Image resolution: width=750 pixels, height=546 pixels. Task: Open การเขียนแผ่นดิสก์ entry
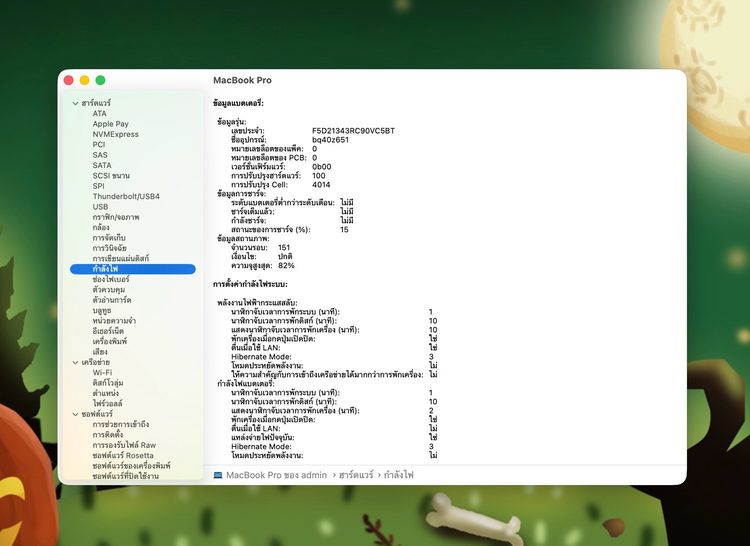121,259
